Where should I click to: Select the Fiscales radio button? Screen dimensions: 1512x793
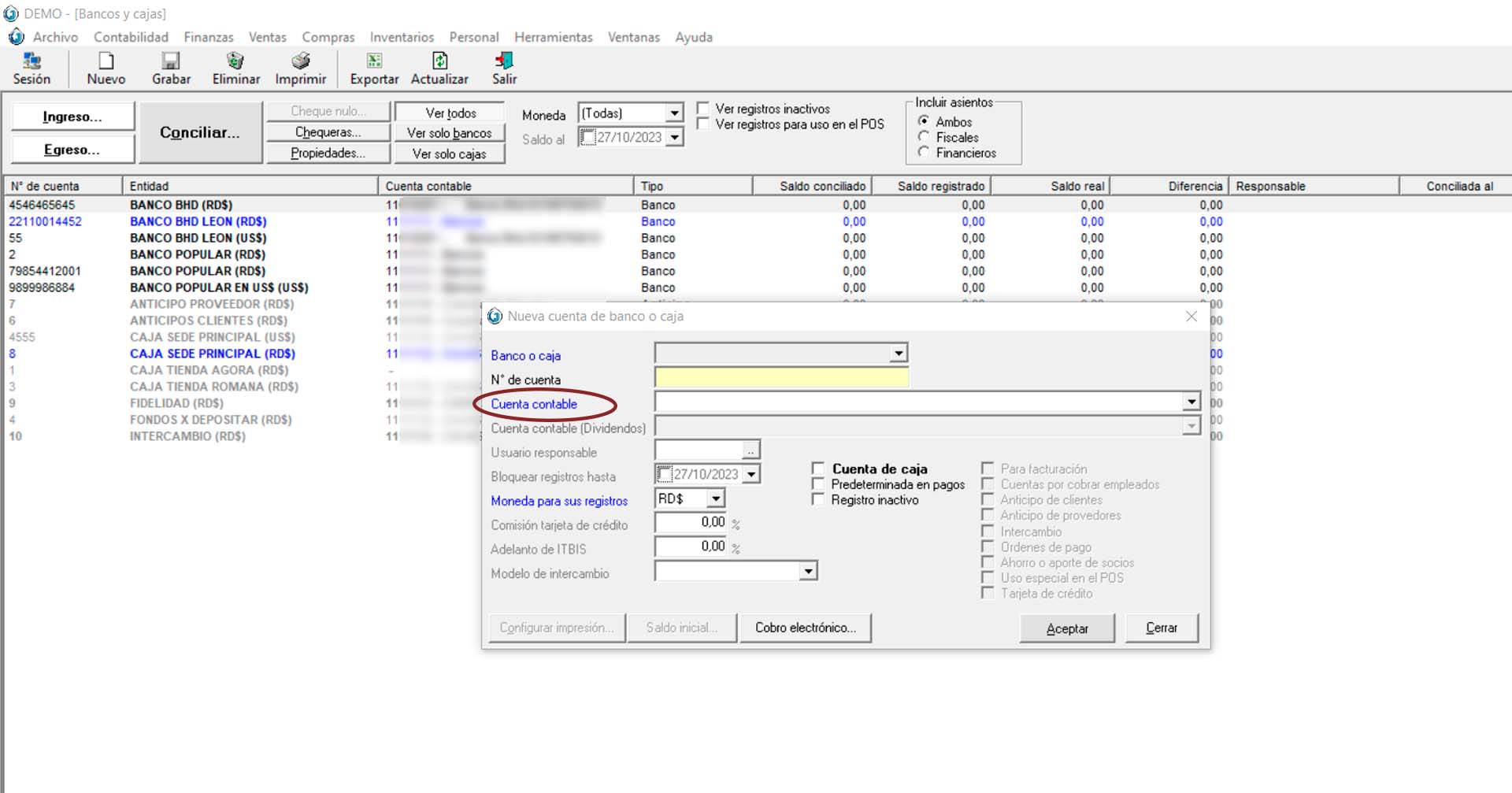(924, 137)
